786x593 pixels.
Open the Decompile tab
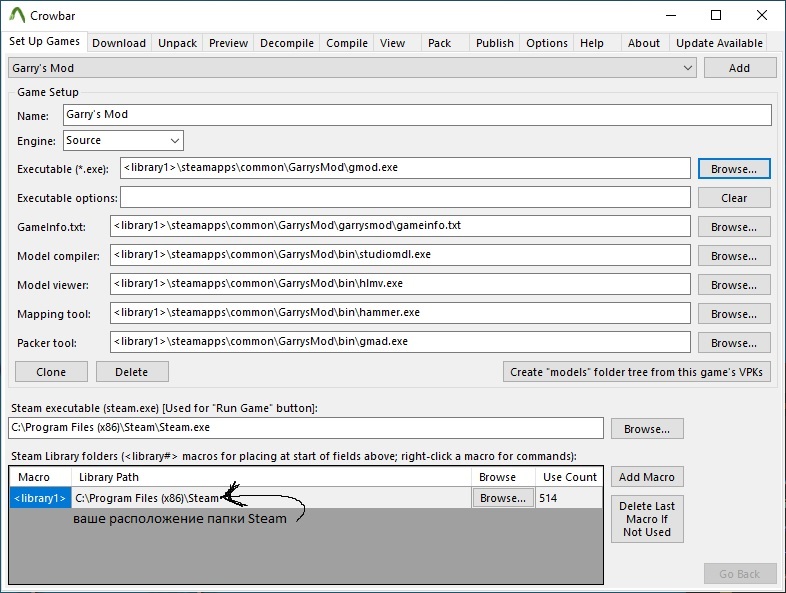coord(287,43)
